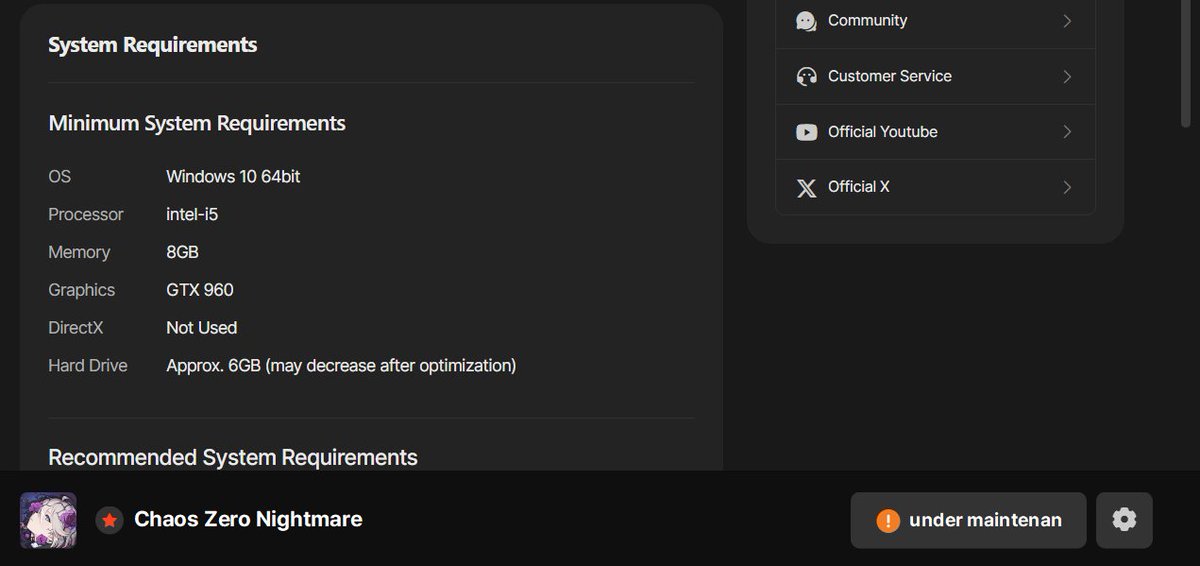1200x566 pixels.
Task: Click the OS label
Action: (x=60, y=177)
